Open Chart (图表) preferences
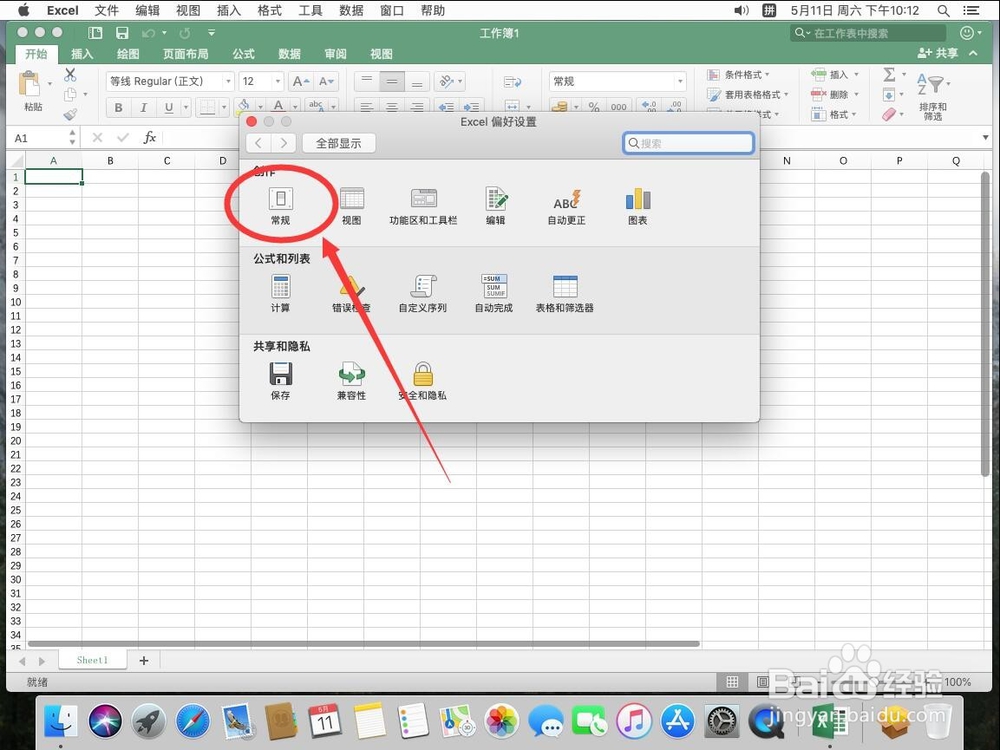 click(638, 206)
